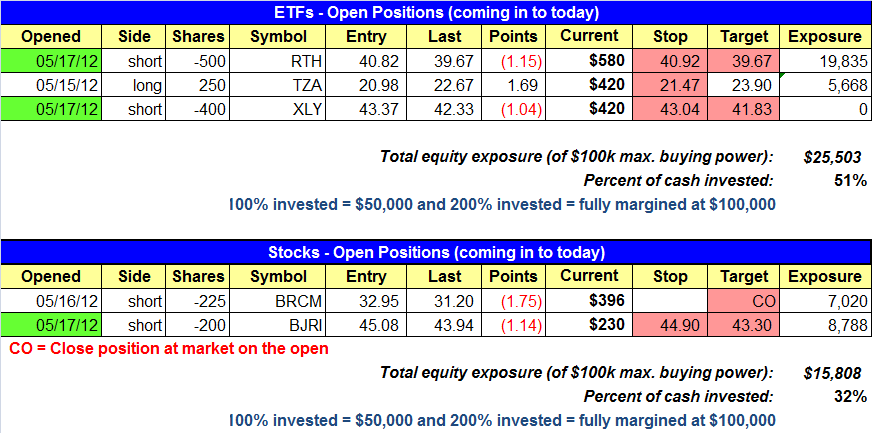Screen dimensions: 872x433
Task: Click the BJRI symbol cell
Action: tap(277, 325)
